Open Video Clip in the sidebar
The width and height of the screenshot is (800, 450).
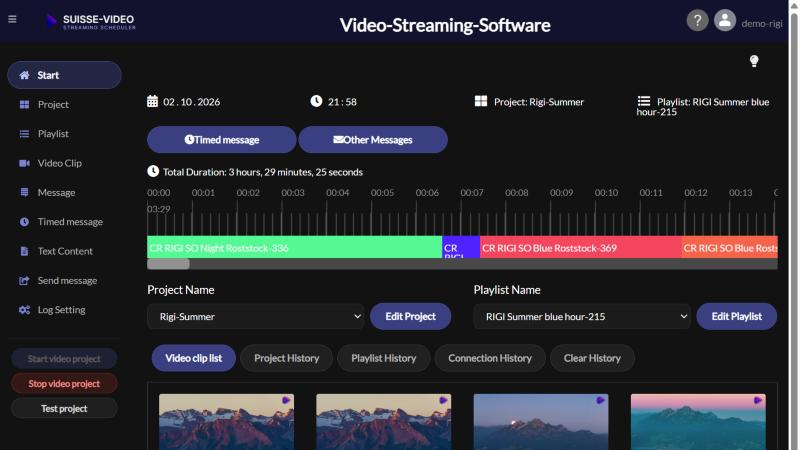pyautogui.click(x=64, y=163)
